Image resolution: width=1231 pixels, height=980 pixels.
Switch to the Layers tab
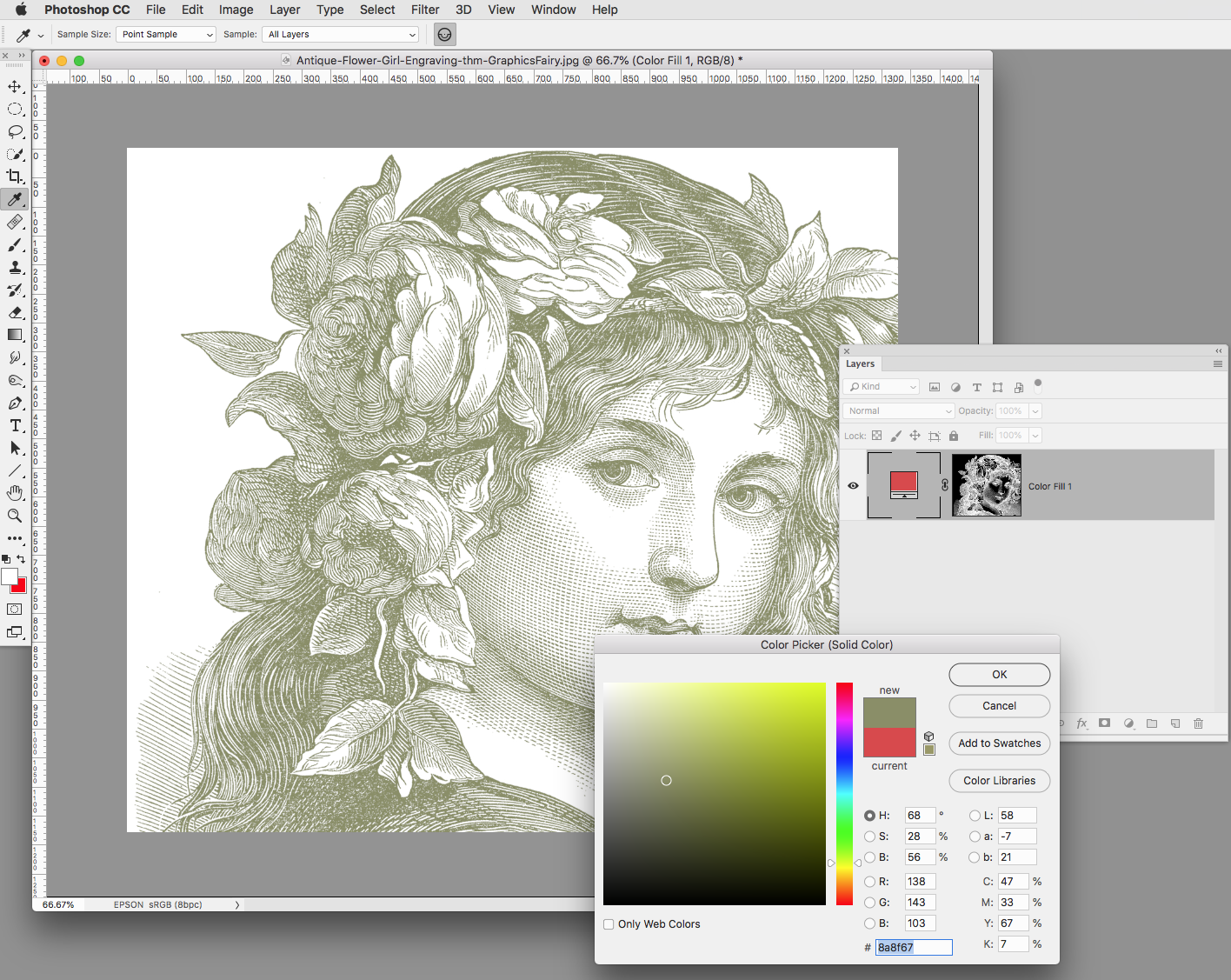860,364
